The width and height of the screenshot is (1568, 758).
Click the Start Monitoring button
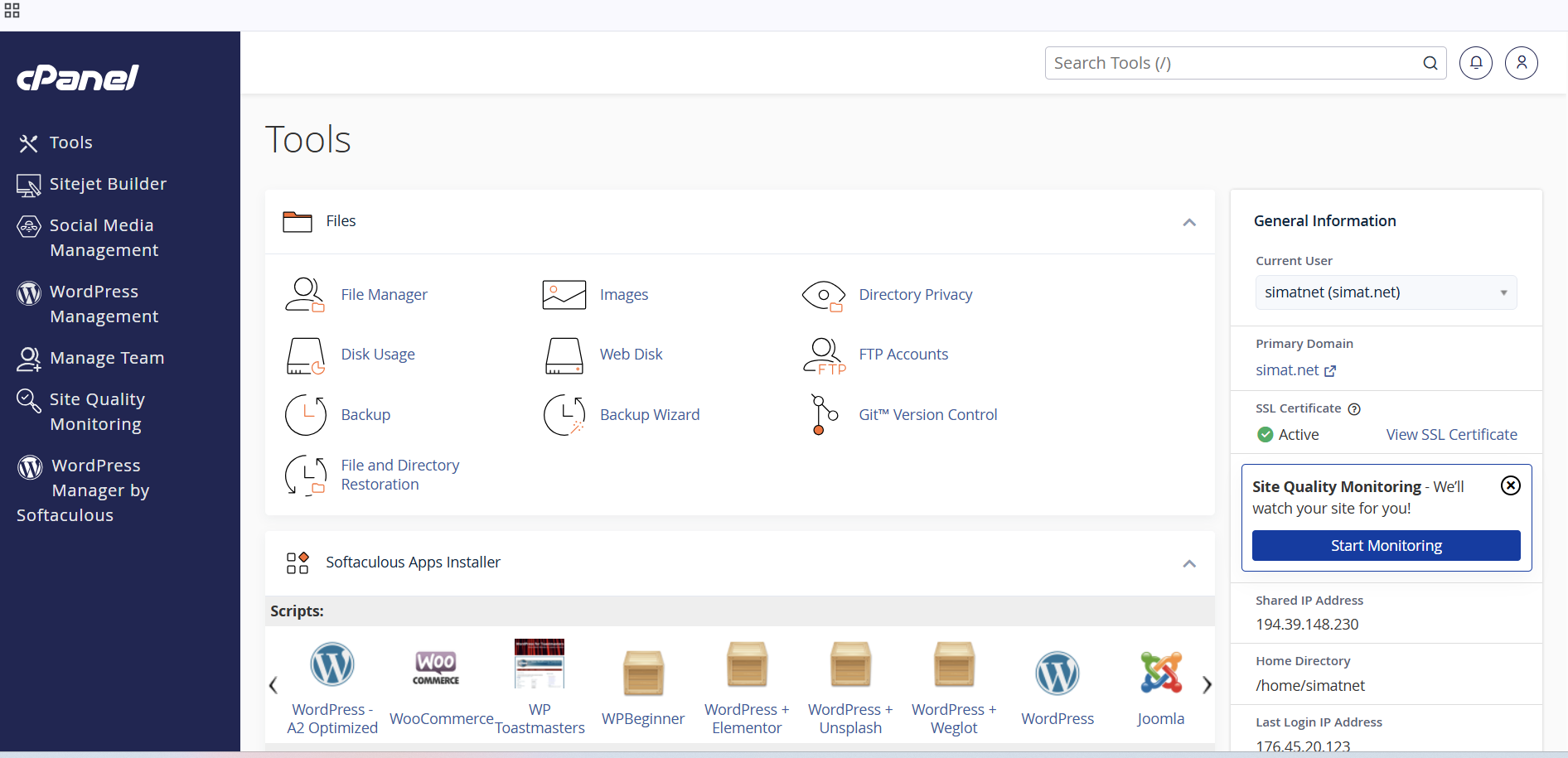(1386, 546)
